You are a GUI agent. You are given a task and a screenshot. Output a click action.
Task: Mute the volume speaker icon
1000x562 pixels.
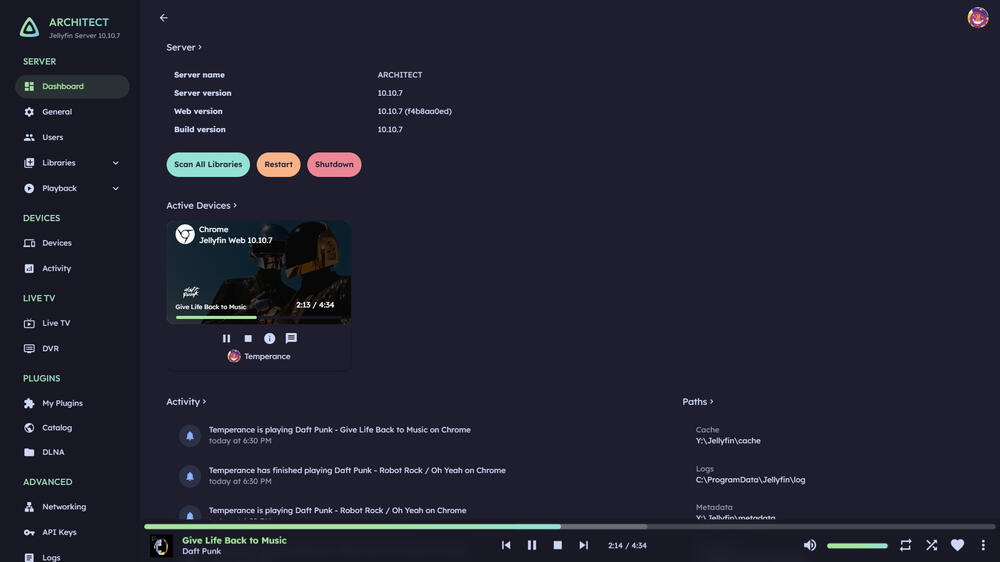(x=810, y=545)
